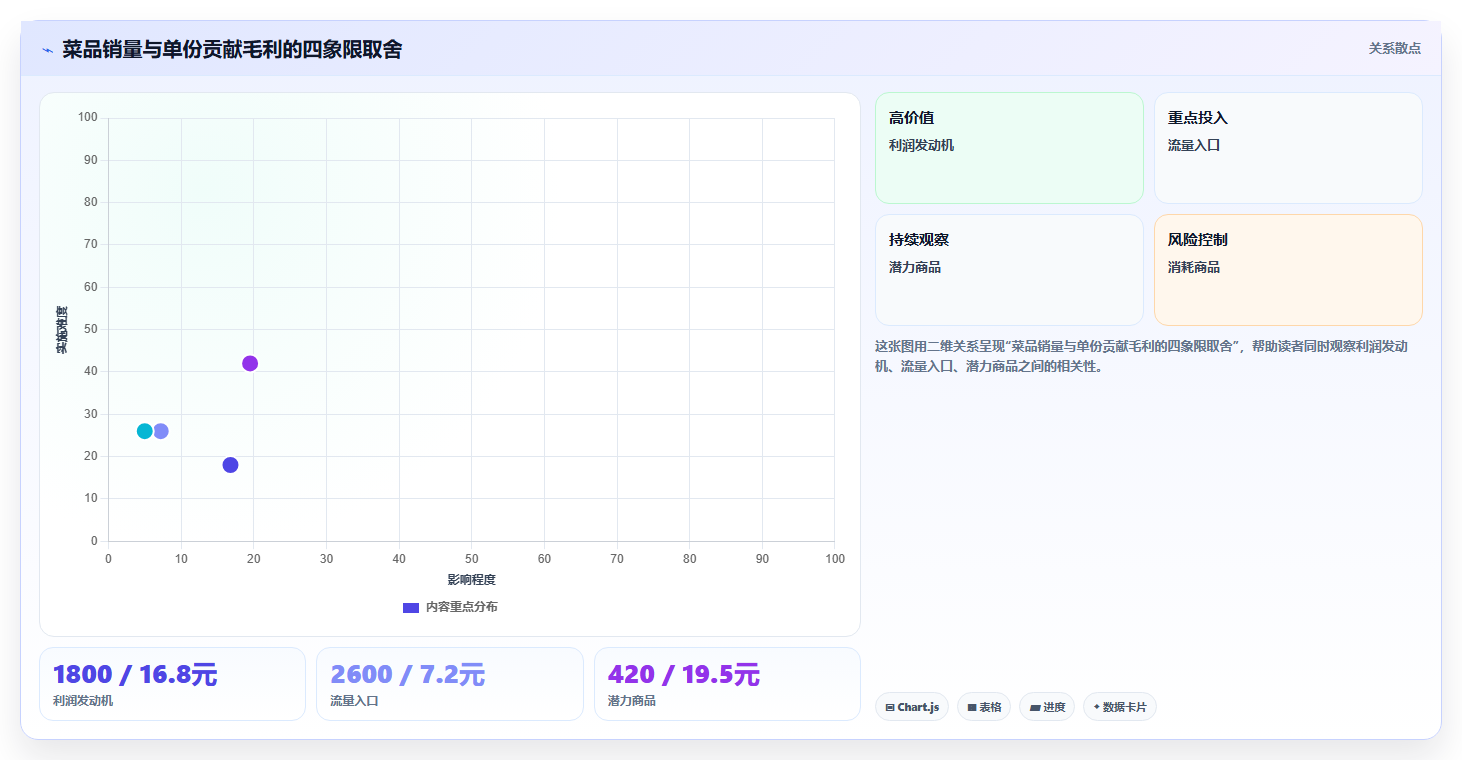Click the indigo data point near value 18

(x=230, y=465)
